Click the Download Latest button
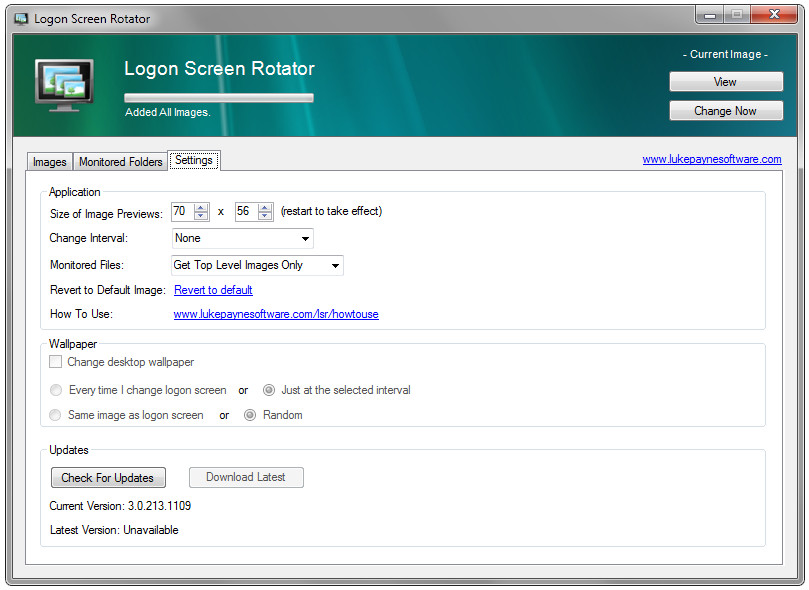The width and height of the screenshot is (809, 590). point(246,477)
